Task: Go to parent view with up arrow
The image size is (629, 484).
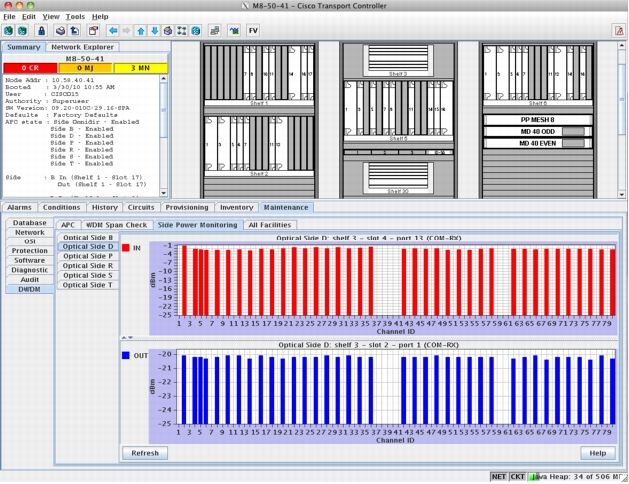Action: (x=141, y=30)
